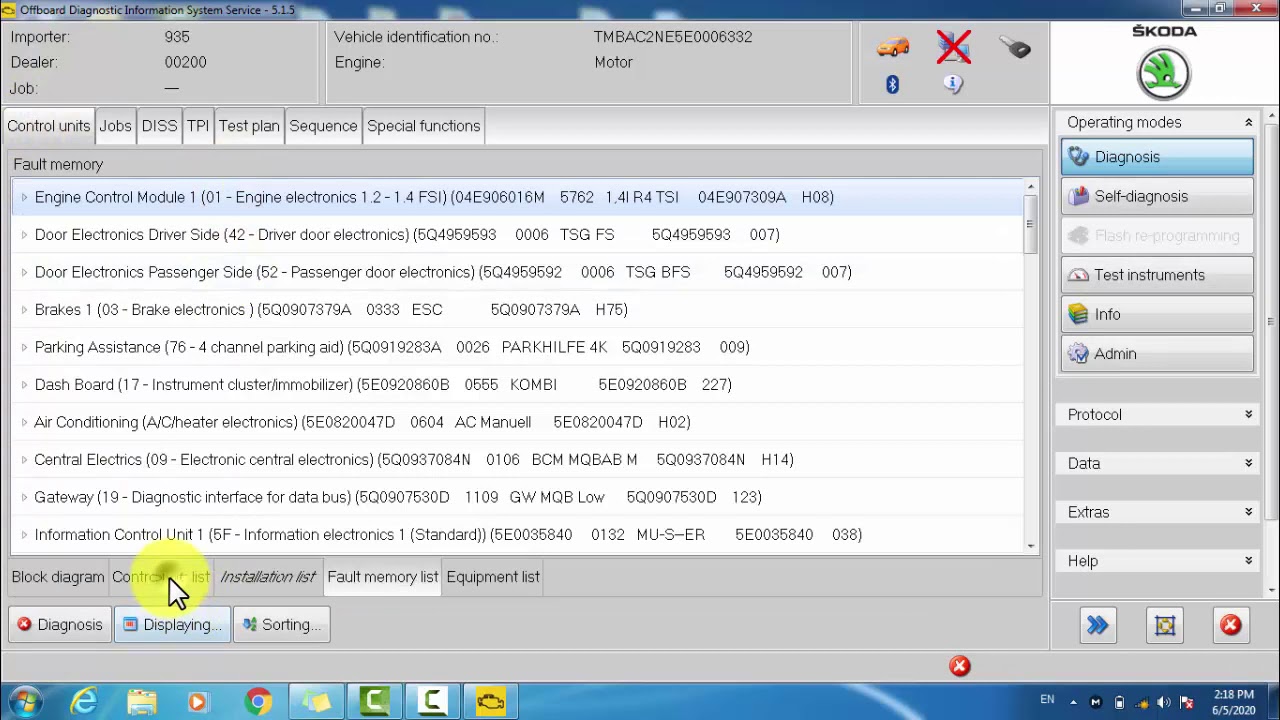Viewport: 1280px width, 720px height.
Task: Click the ignition key status icon
Action: 1014,47
